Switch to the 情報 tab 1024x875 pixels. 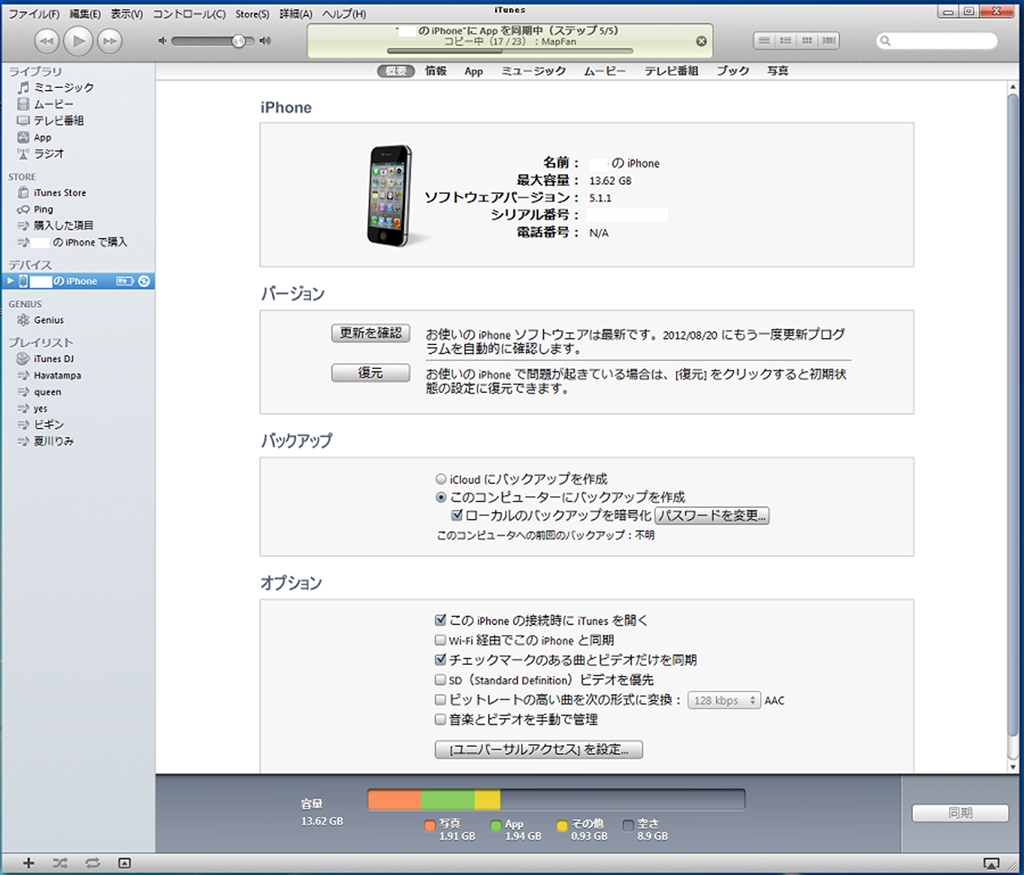[436, 71]
